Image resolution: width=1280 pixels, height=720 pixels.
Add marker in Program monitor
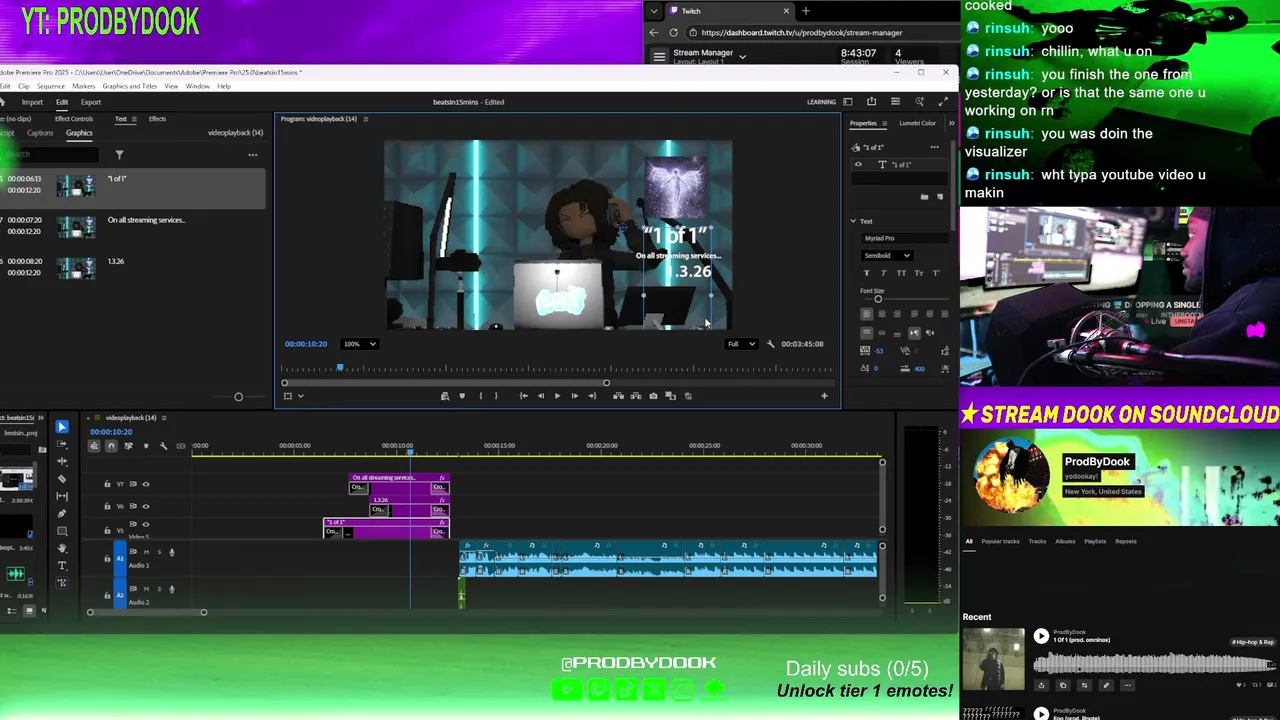tap(462, 396)
